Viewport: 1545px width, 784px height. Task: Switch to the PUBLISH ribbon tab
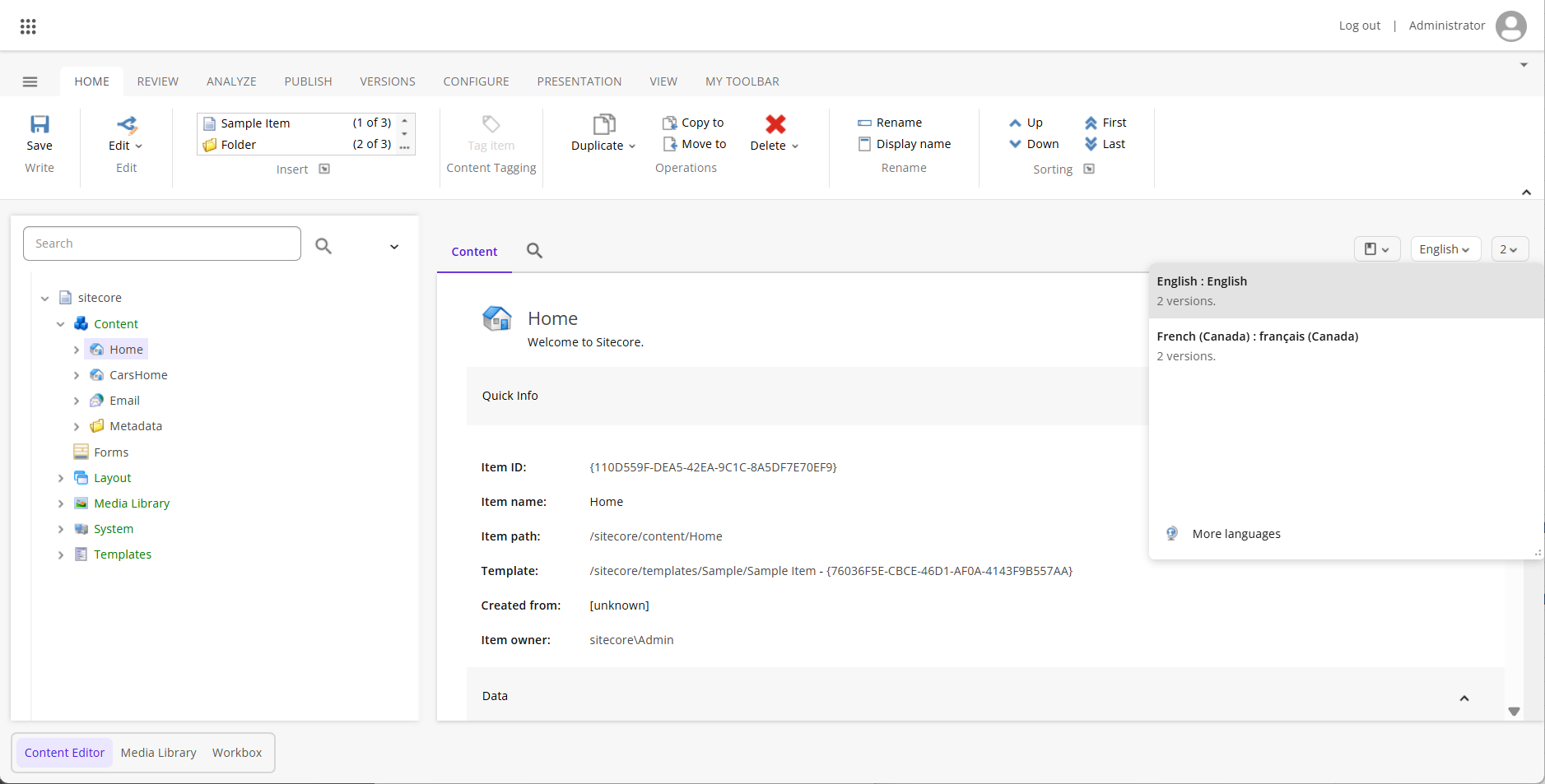click(x=309, y=81)
